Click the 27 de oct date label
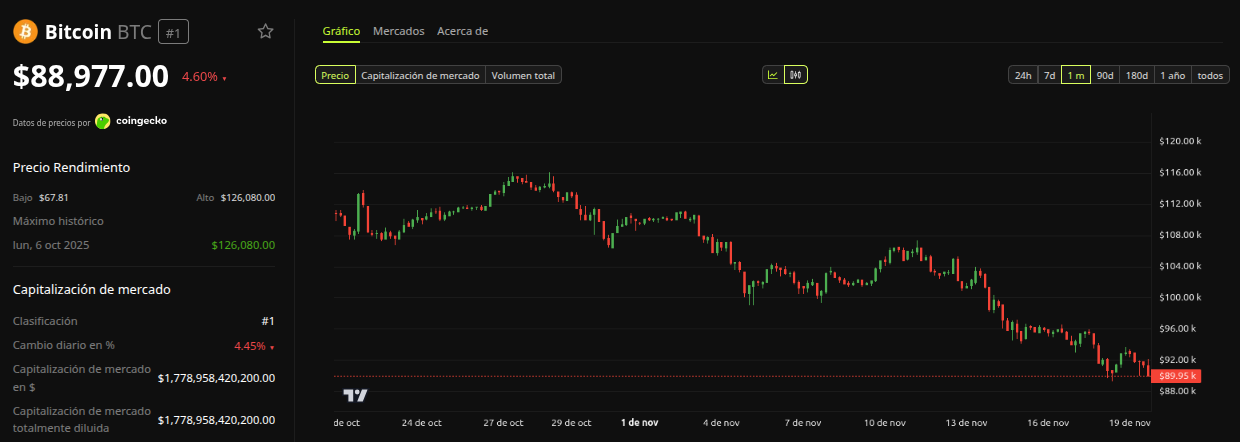 click(x=503, y=423)
